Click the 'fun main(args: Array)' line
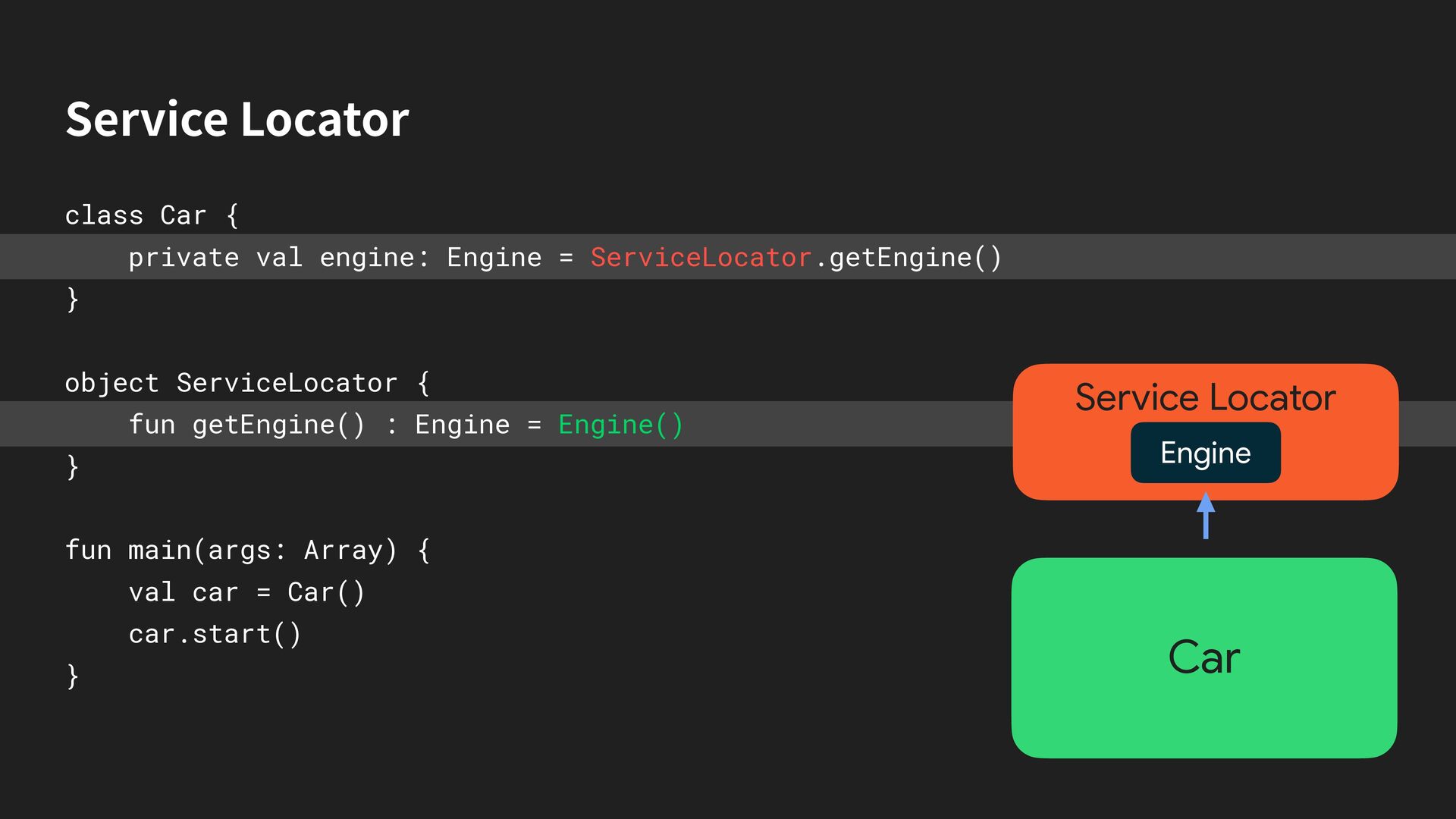Viewport: 1456px width, 819px height. (247, 551)
